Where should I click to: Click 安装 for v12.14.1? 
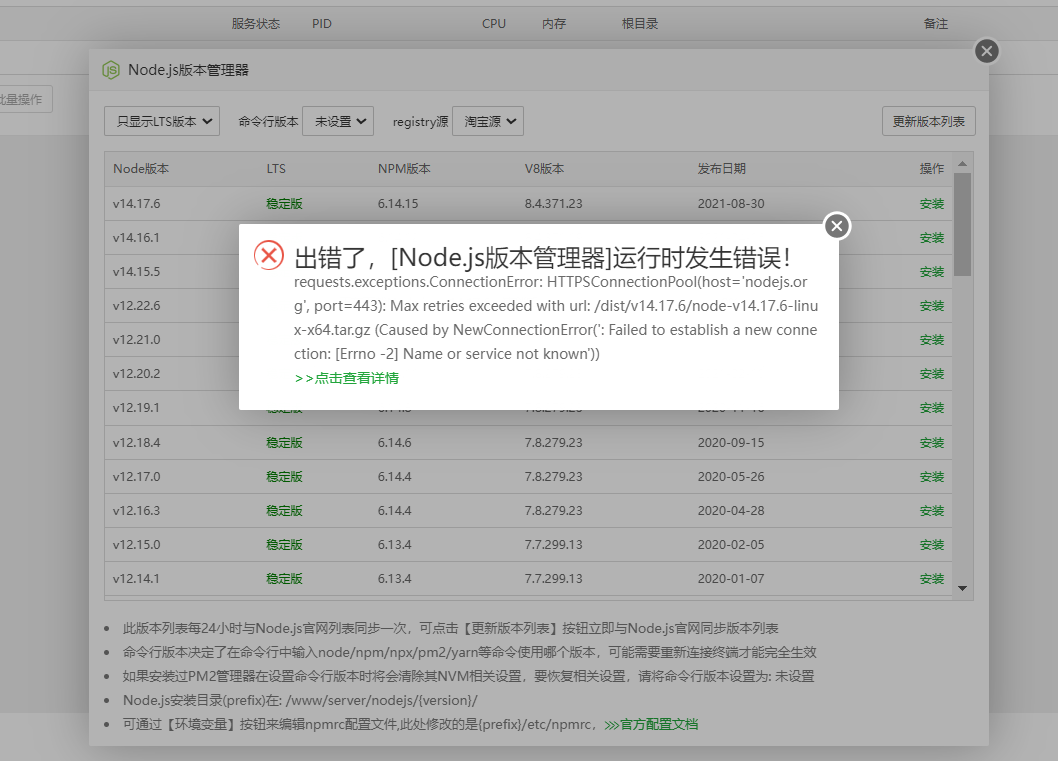pos(931,578)
